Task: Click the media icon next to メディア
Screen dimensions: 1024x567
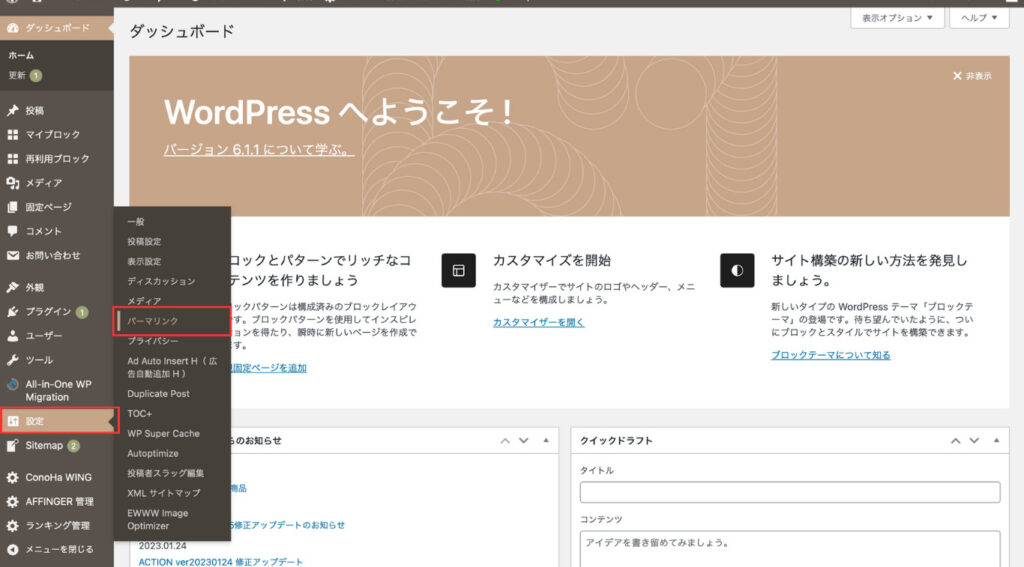Action: (12, 183)
